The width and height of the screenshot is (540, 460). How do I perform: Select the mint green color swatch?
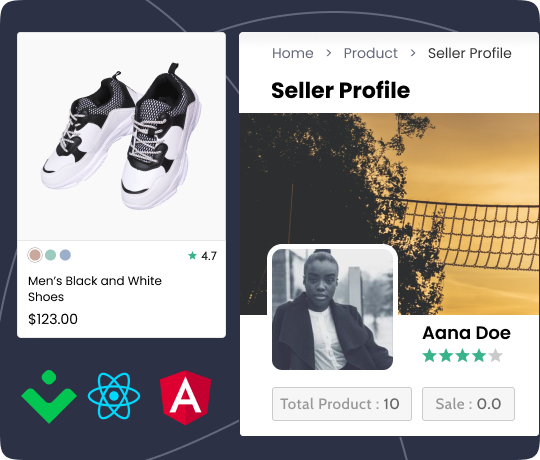(x=51, y=255)
